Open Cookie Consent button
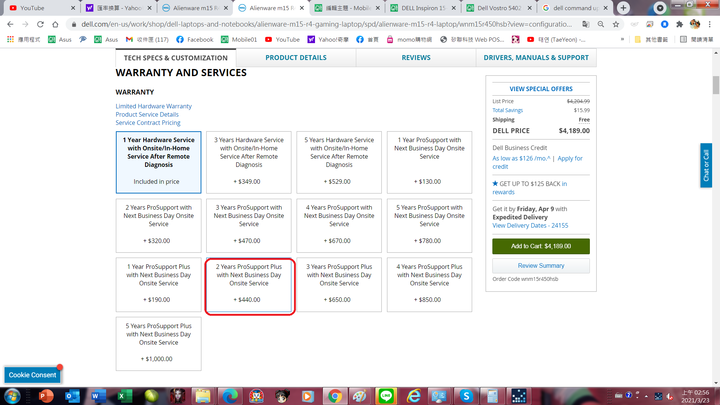Screen dimensions: 720x405 tap(32, 375)
